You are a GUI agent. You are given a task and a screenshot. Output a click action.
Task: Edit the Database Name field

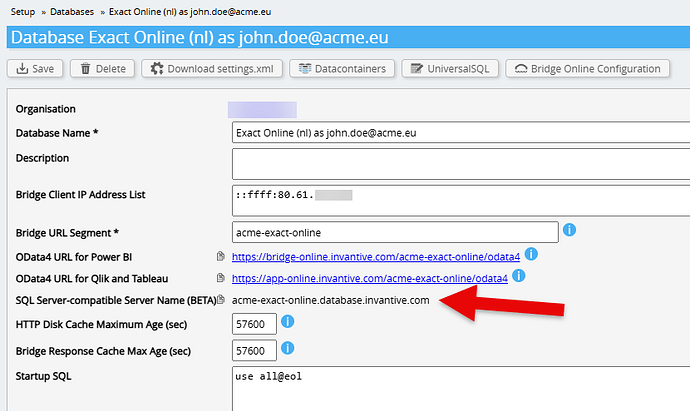tap(461, 133)
